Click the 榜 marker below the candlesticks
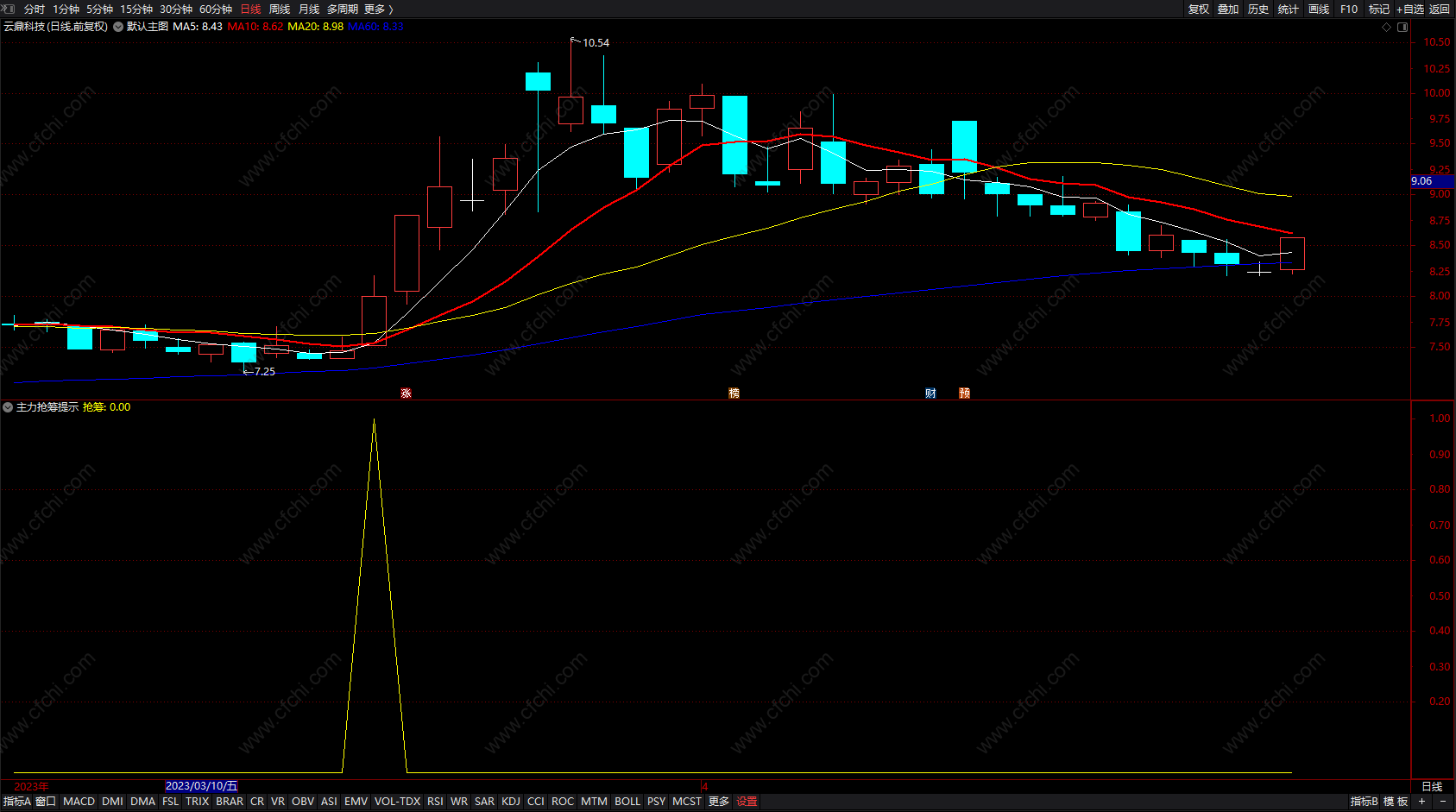This screenshot has height=812, width=1456. point(734,393)
